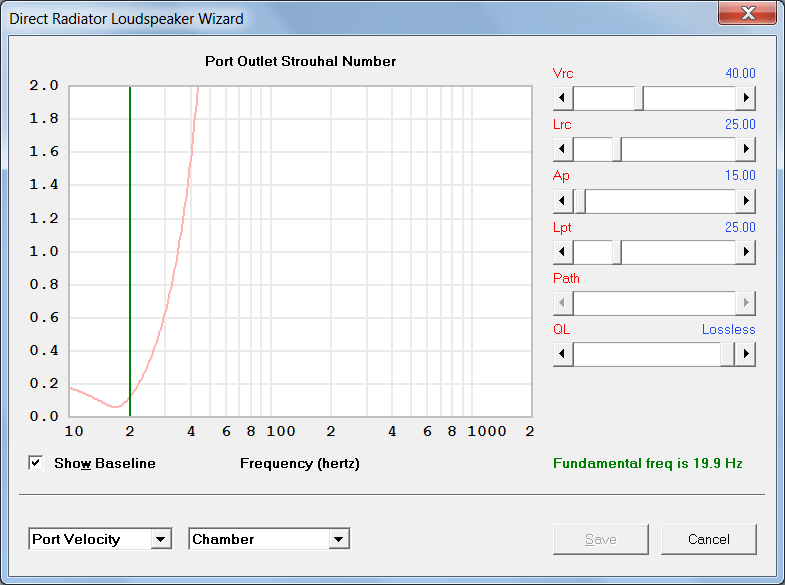Viewport: 785px width, 585px height.
Task: Click the Vrc slider right arrow
Action: pos(745,98)
